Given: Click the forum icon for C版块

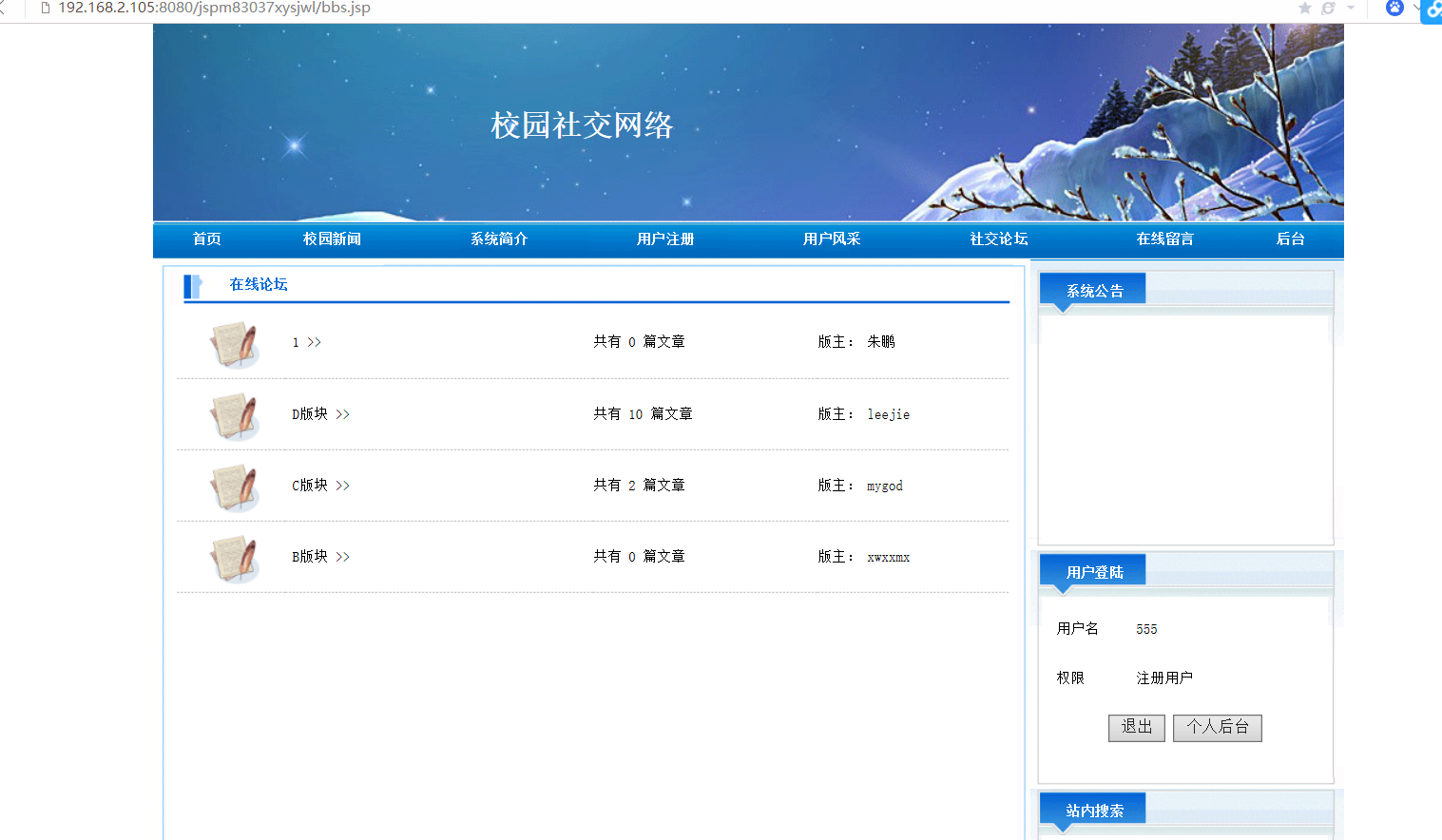Looking at the screenshot, I should [x=235, y=487].
